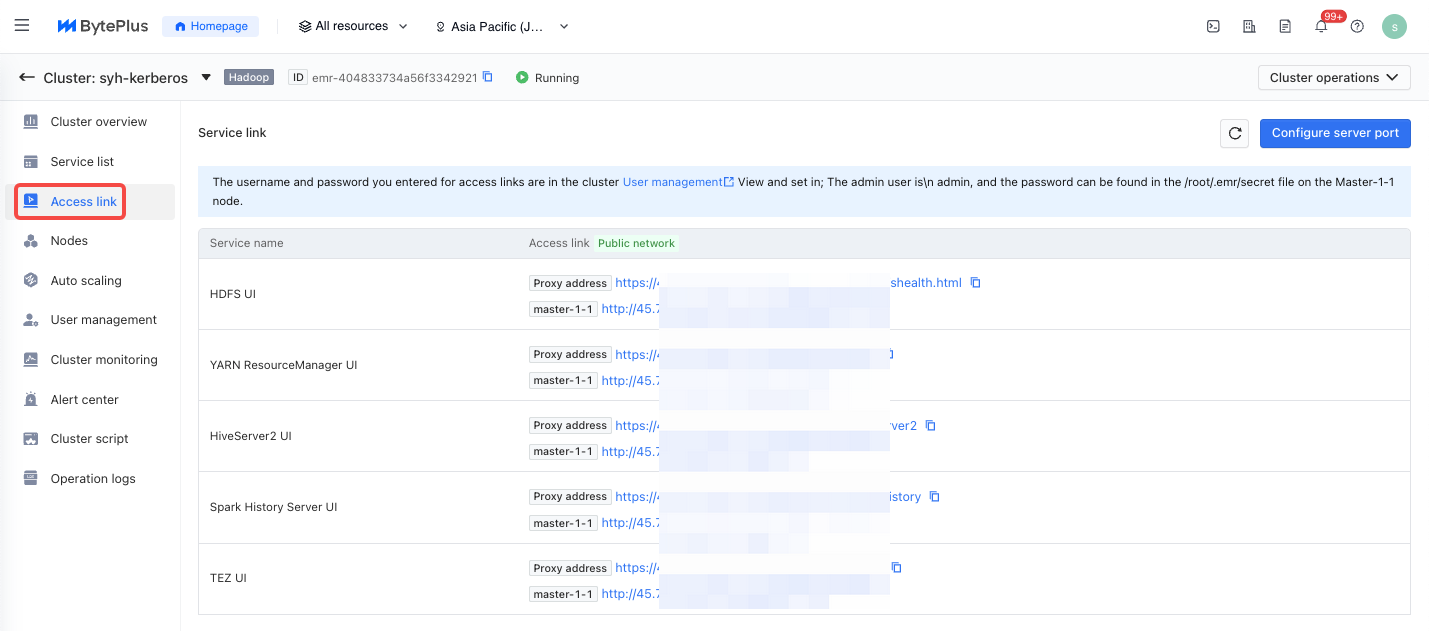Screen dimensions: 1429x631
Task: Copy the cluster ID
Action: [x=488, y=77]
